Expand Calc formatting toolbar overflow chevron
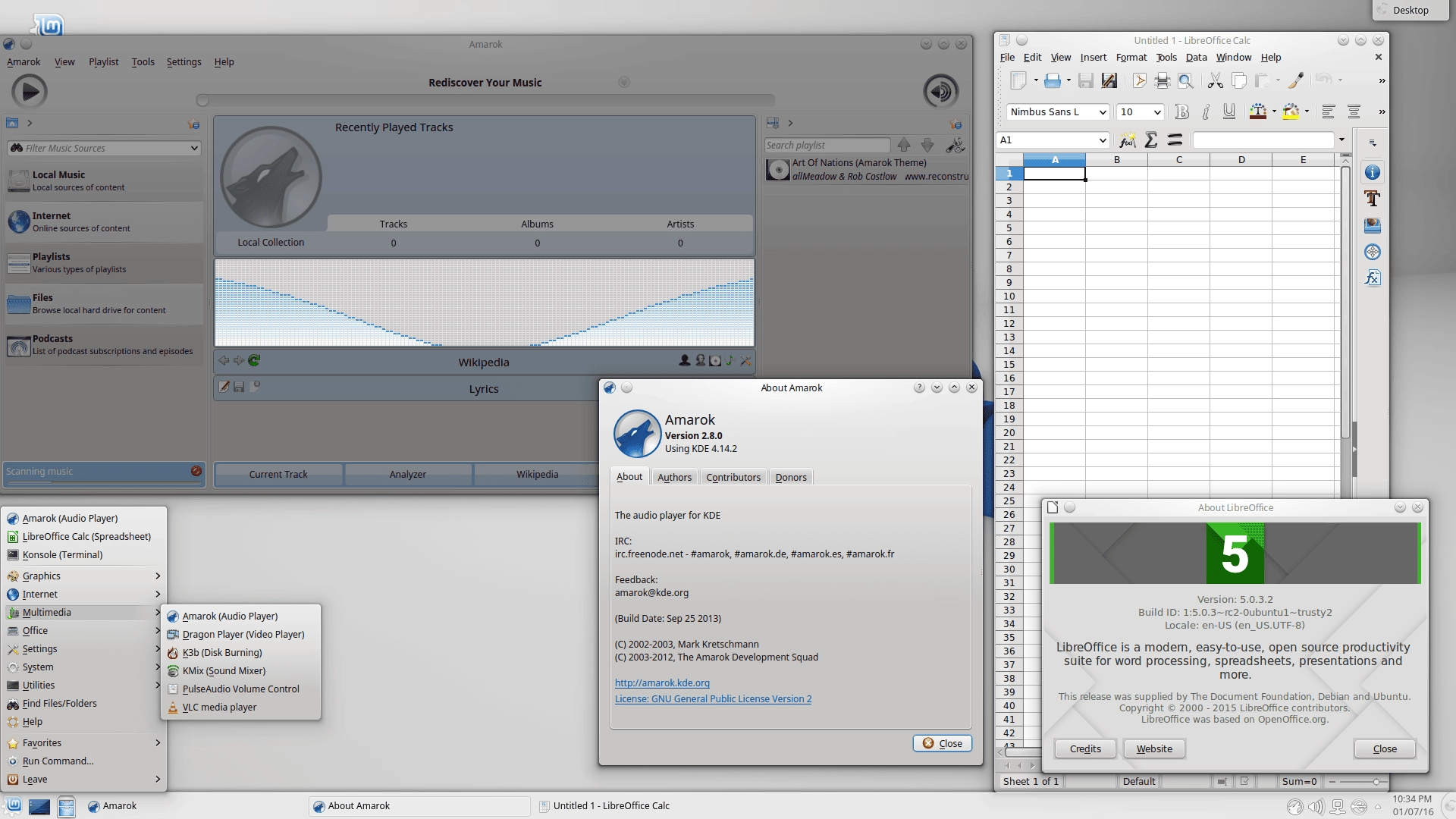This screenshot has height=819, width=1456. (1382, 112)
